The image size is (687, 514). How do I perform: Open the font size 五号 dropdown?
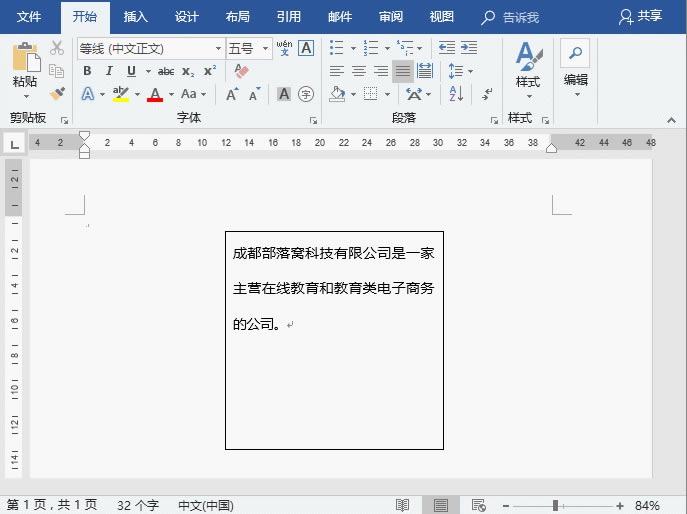265,48
